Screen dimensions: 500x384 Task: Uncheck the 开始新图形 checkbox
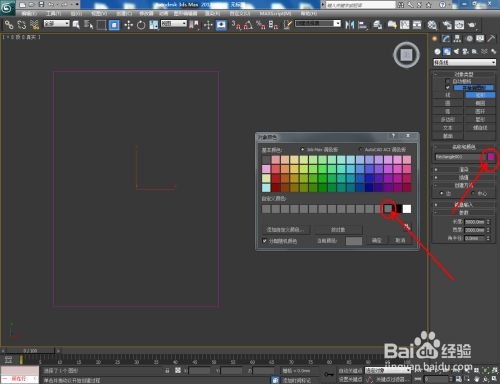448,88
